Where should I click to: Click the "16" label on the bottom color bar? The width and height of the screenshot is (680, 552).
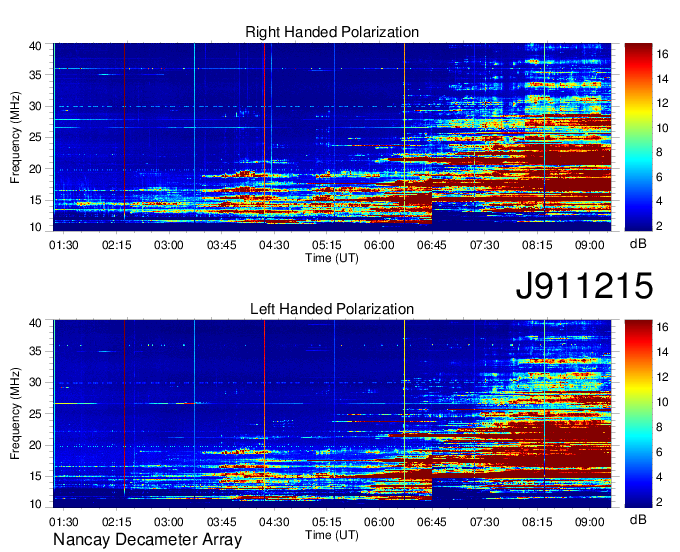(662, 327)
